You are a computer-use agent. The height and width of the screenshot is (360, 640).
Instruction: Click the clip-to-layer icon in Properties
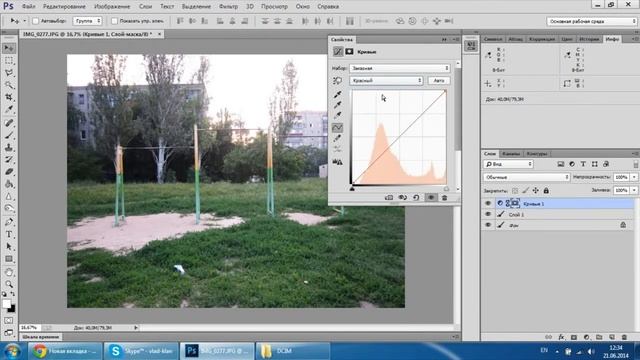(389, 198)
